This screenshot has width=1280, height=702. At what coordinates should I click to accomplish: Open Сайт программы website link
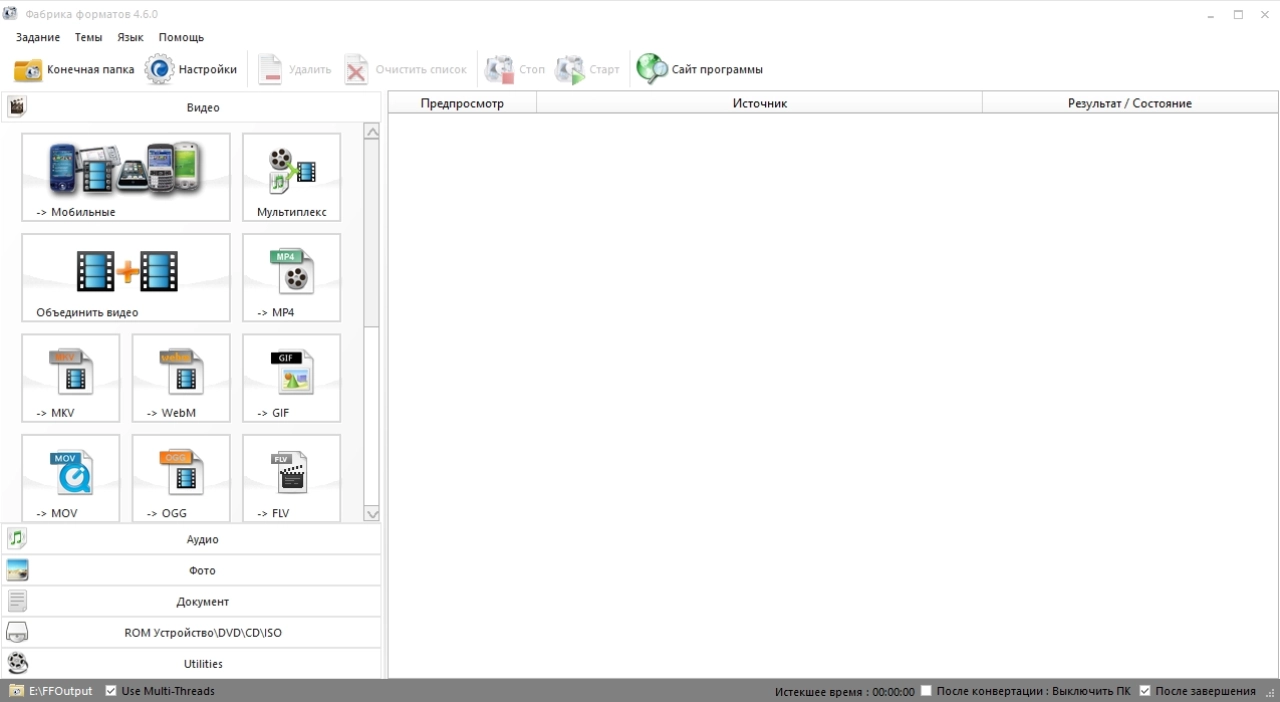tap(700, 70)
